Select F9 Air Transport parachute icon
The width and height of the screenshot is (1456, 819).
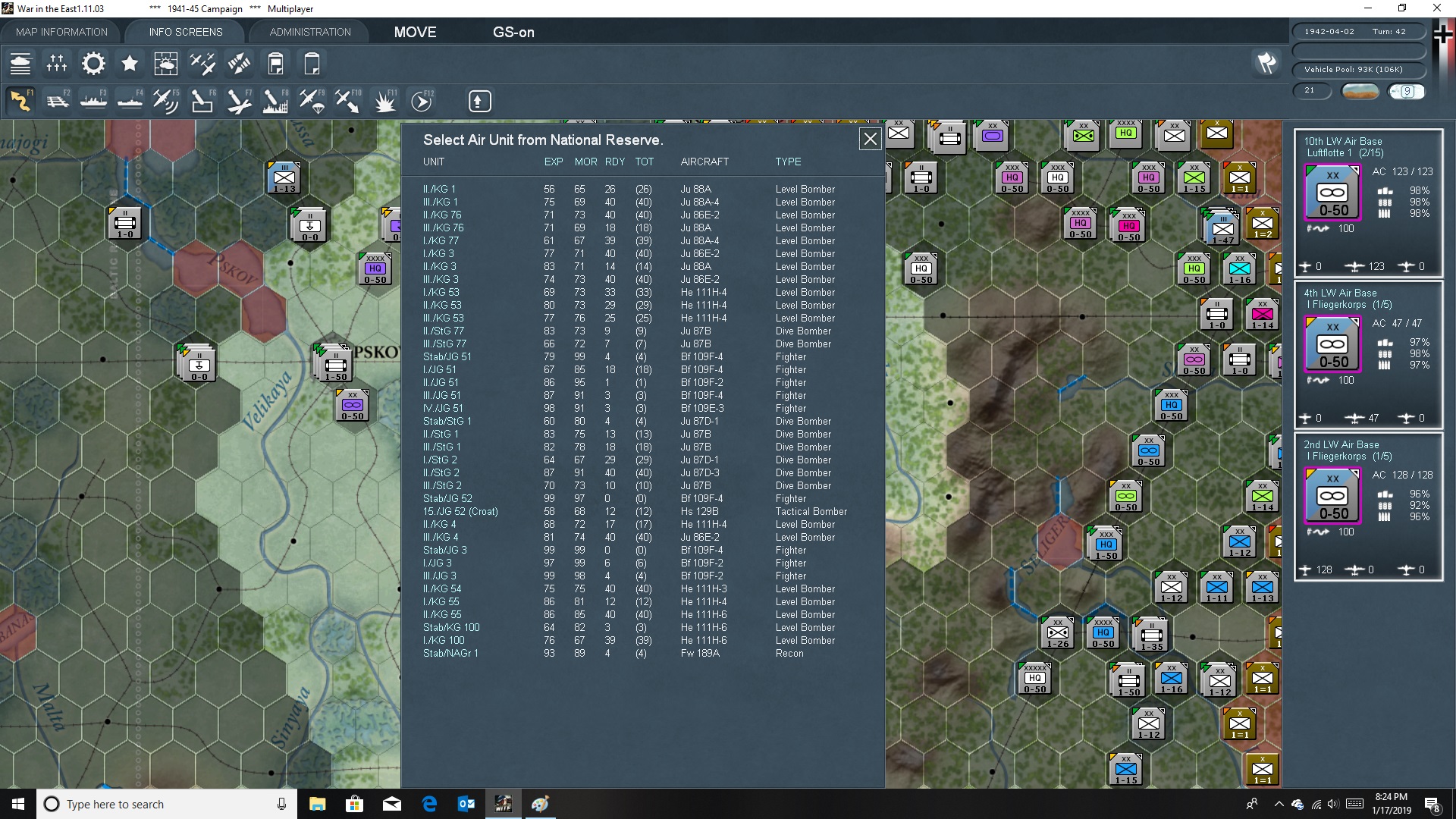click(x=311, y=101)
